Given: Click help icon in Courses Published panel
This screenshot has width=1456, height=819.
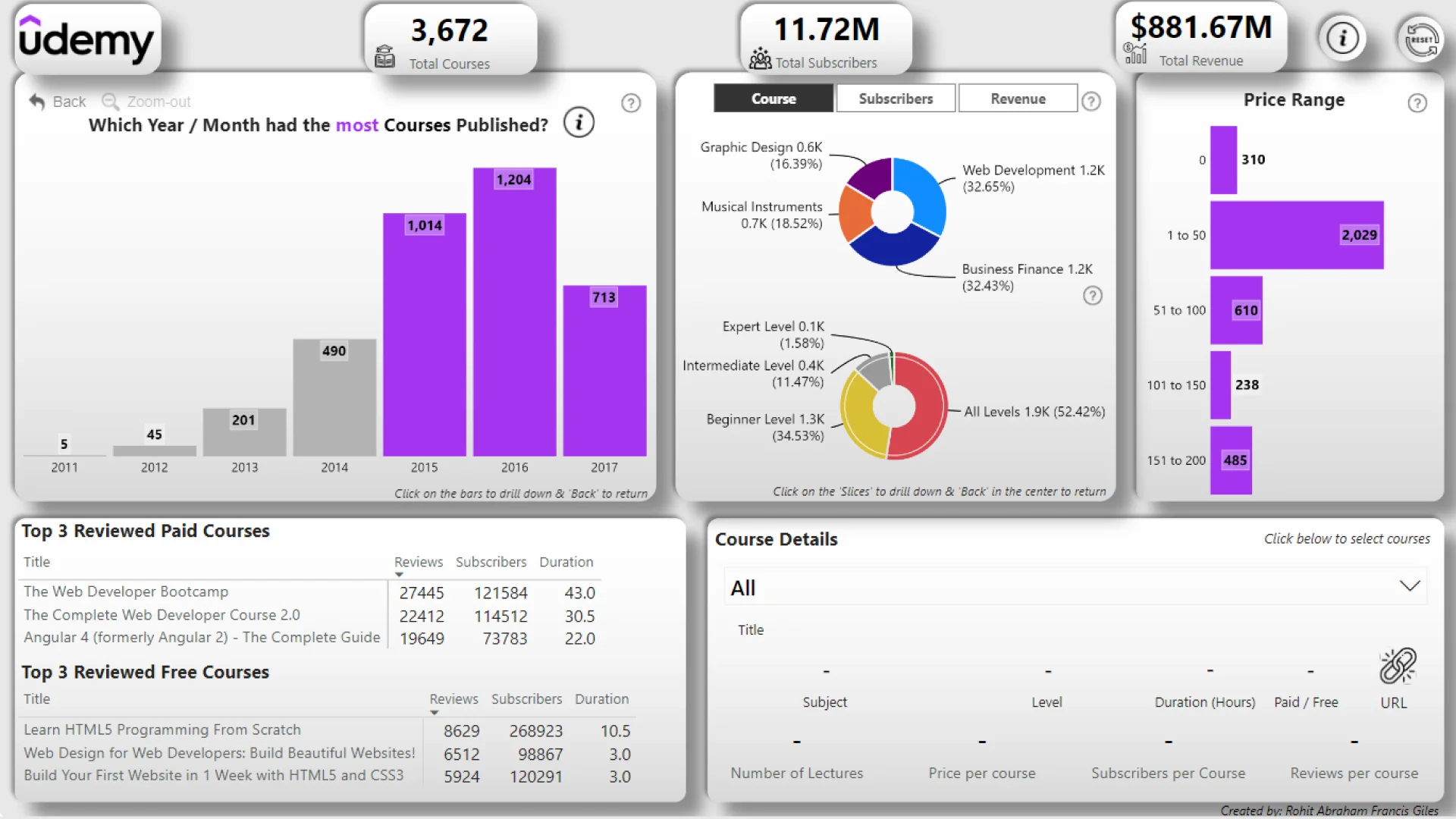Looking at the screenshot, I should click(631, 103).
